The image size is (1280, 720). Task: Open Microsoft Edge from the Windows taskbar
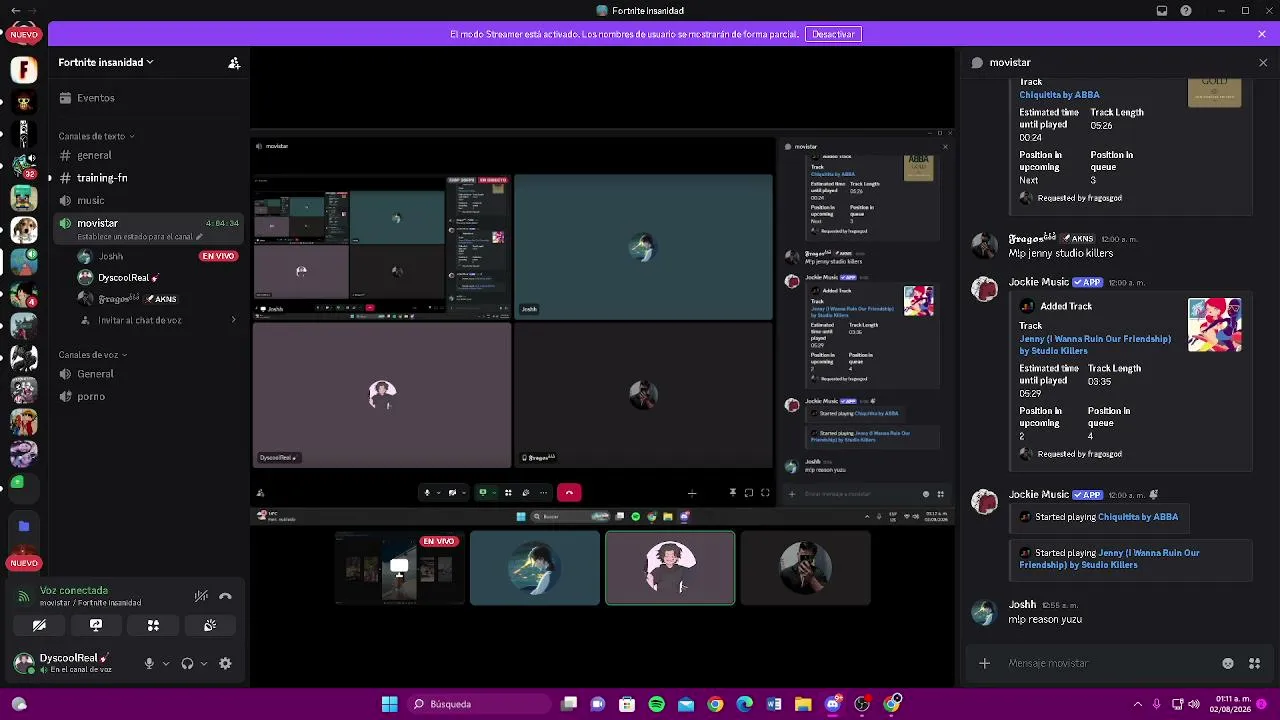[744, 704]
